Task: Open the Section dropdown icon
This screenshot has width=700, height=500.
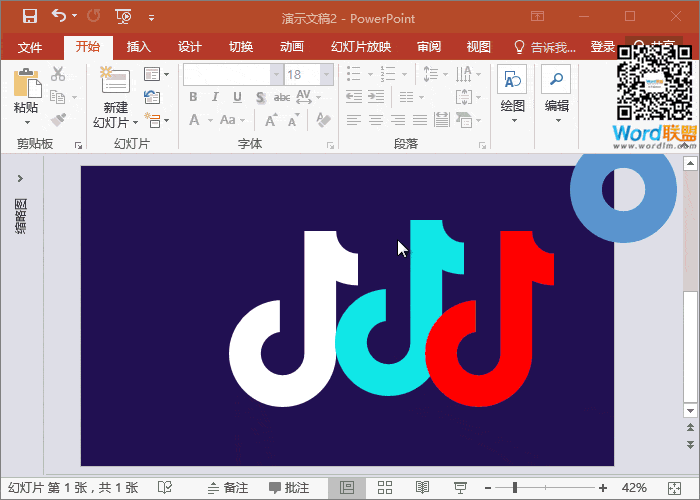Action: (156, 121)
